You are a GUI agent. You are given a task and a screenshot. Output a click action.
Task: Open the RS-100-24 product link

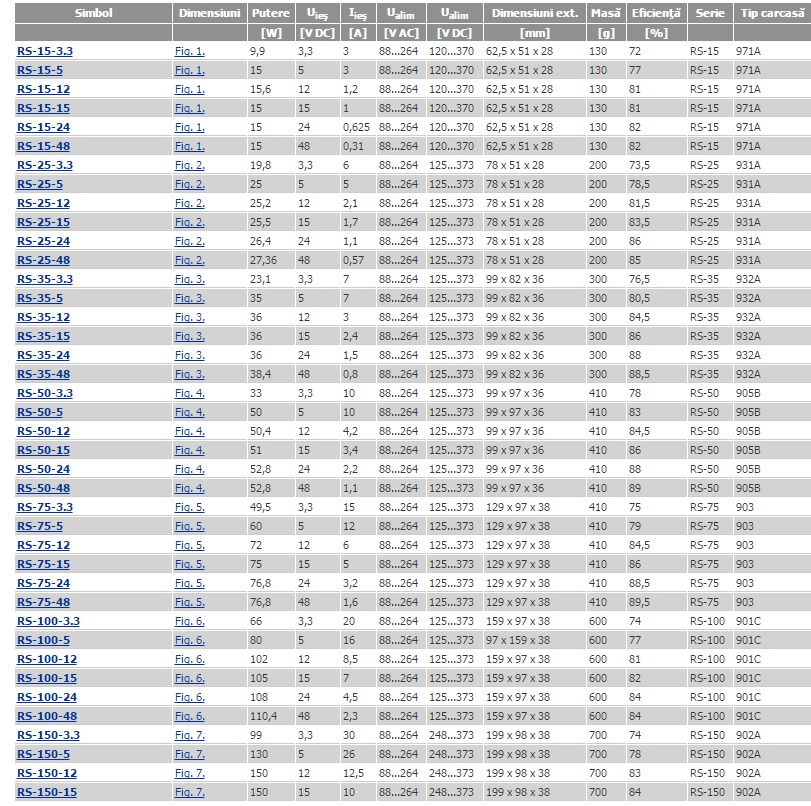point(47,697)
